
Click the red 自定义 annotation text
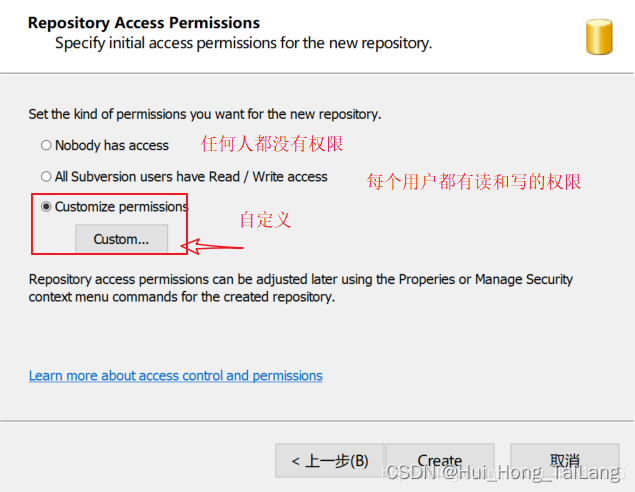point(265,220)
